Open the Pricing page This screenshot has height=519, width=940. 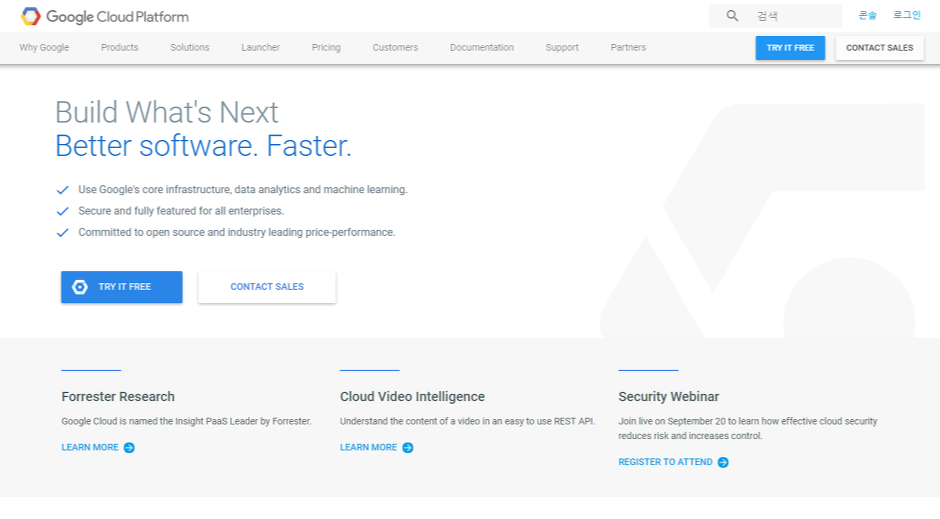[x=326, y=47]
